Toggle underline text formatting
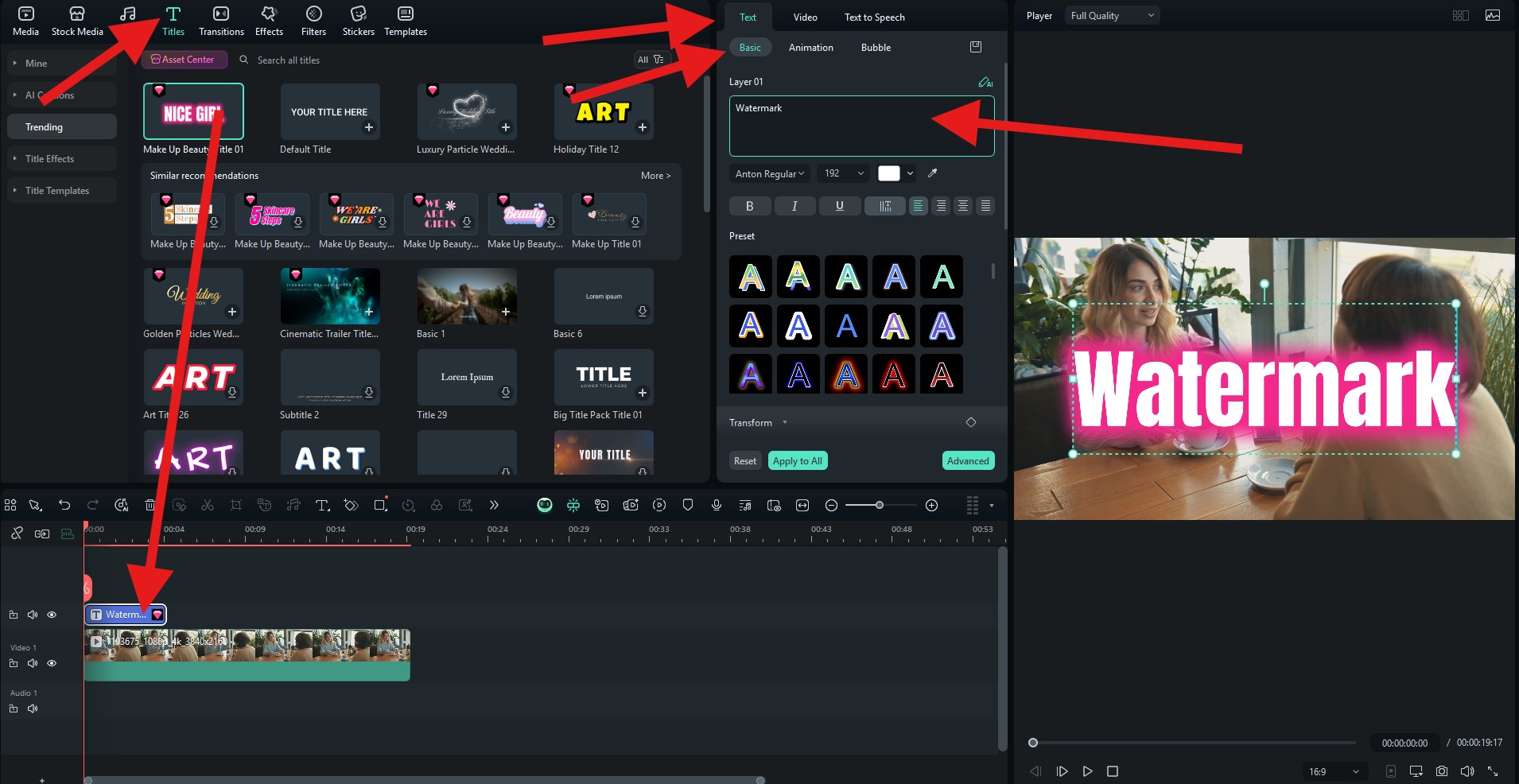The height and width of the screenshot is (784, 1519). pyautogui.click(x=839, y=206)
